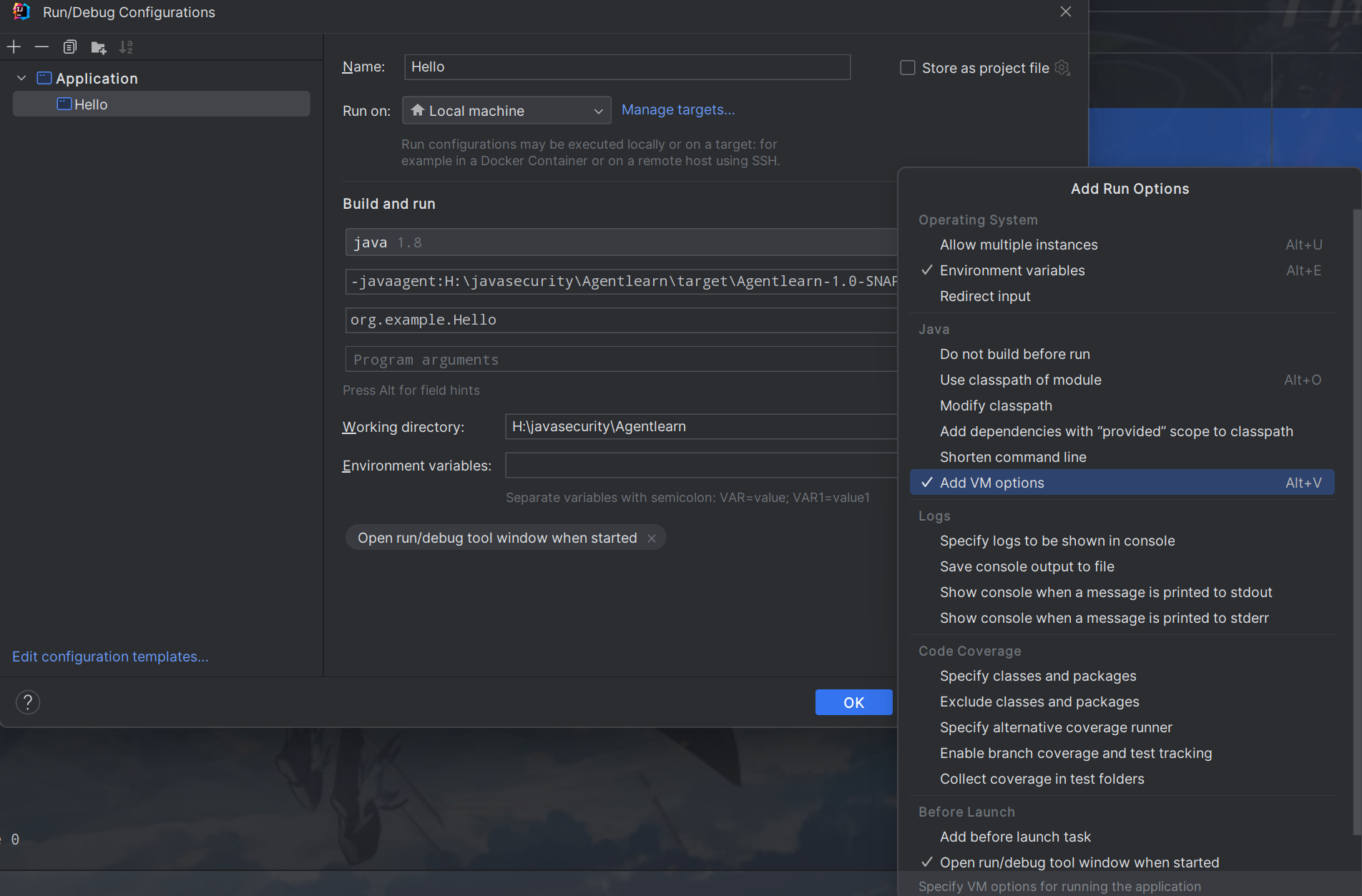Select Collect coverage in test folders
This screenshot has width=1362, height=896.
pyautogui.click(x=1122, y=779)
